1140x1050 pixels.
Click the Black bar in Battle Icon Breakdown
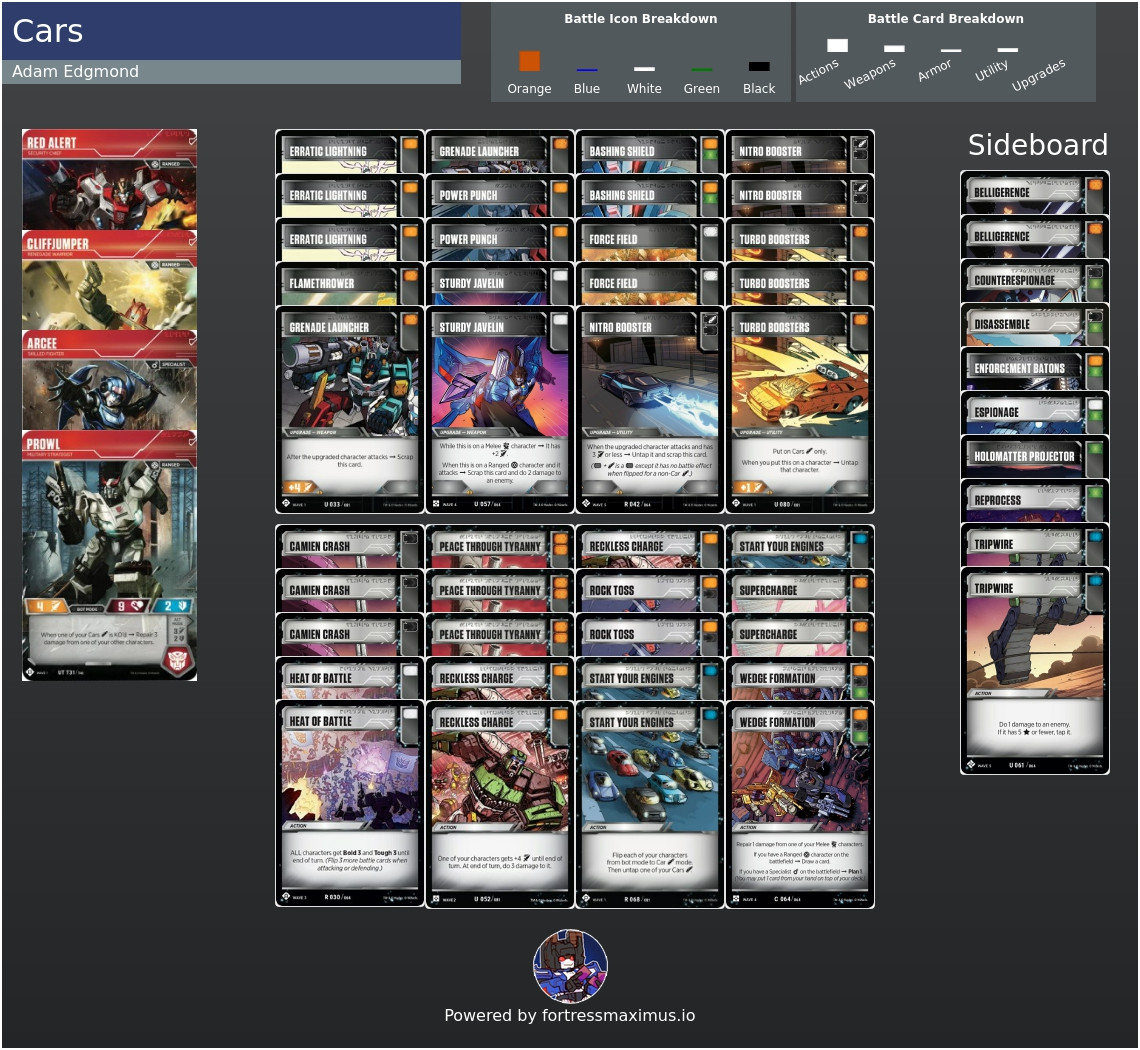tap(759, 67)
